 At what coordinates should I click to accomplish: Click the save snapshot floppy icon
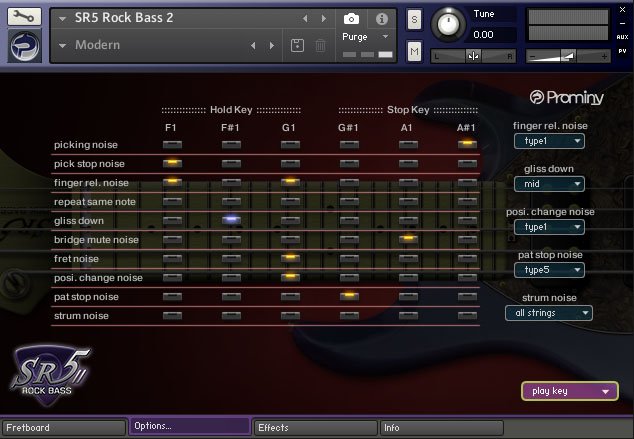coord(297,45)
